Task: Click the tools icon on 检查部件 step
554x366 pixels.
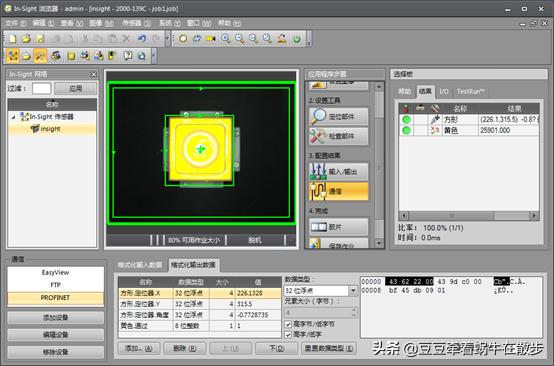Action: [317, 136]
